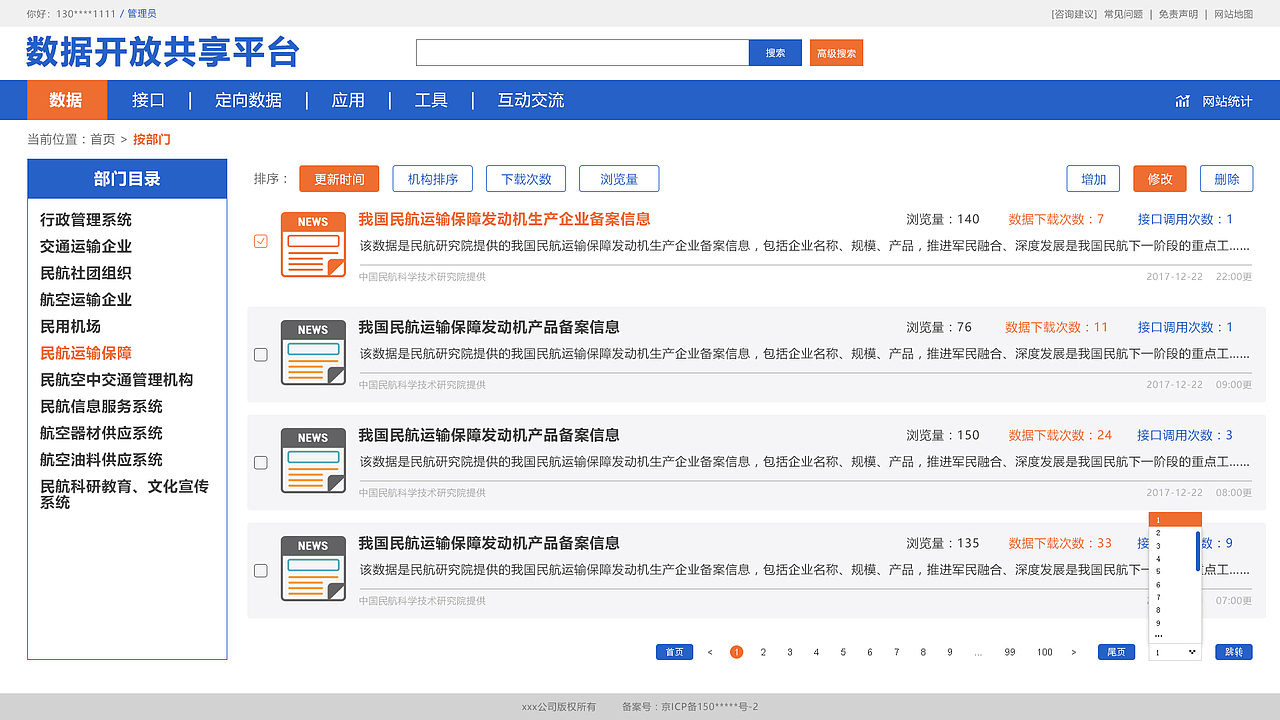1280x720 pixels.
Task: Go to previous page with the < arrow
Action: (x=710, y=652)
